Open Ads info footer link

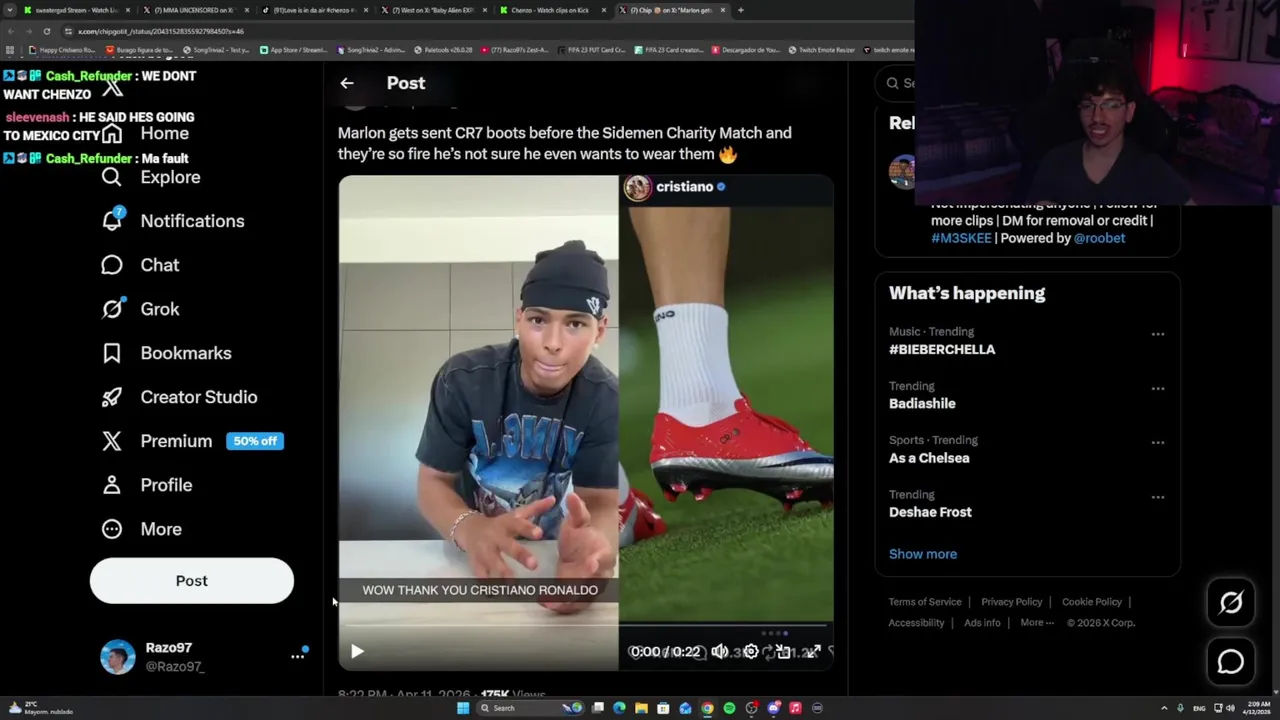[x=982, y=623]
